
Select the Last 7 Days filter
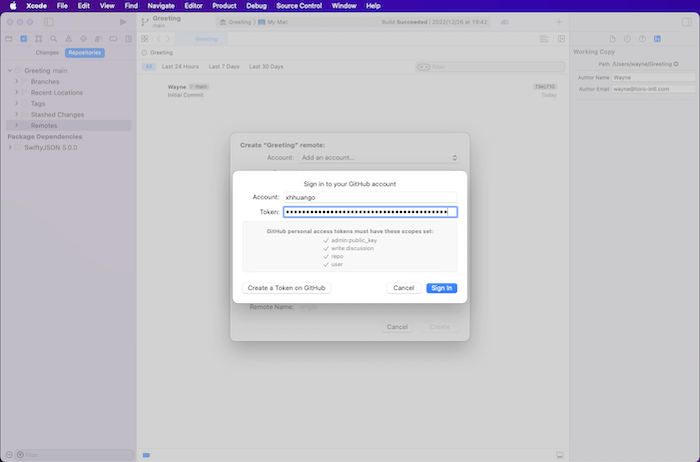224,67
